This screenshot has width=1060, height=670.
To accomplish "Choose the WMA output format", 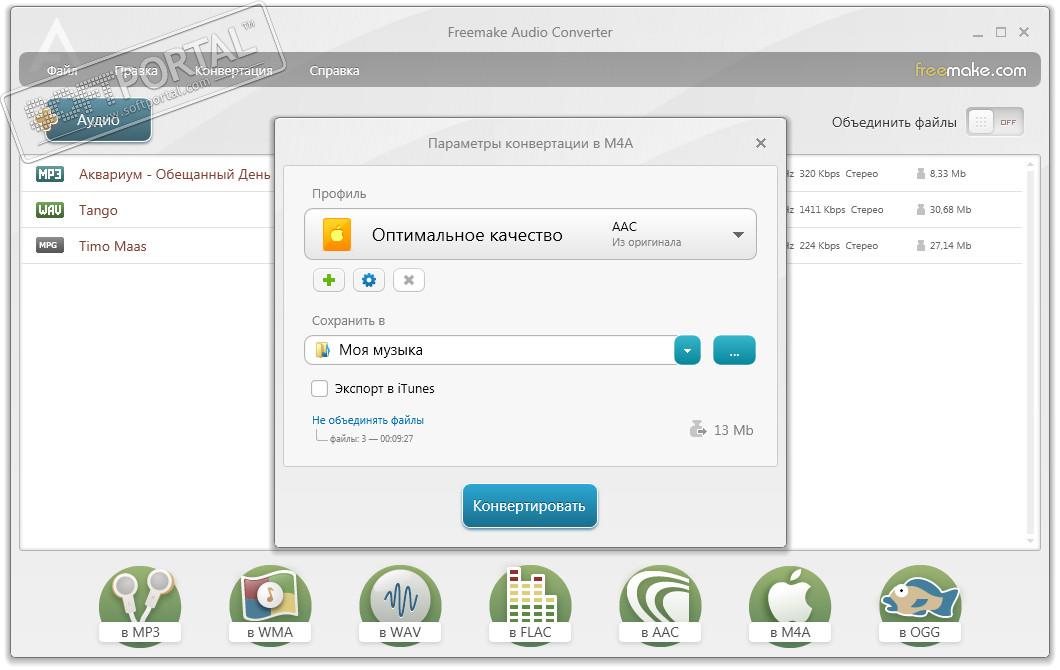I will [x=270, y=605].
